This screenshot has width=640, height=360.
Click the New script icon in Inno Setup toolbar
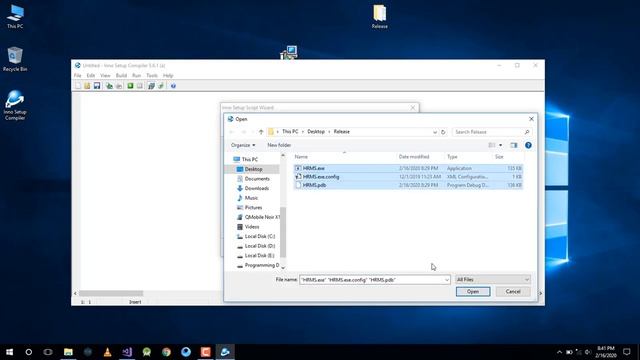point(78,86)
